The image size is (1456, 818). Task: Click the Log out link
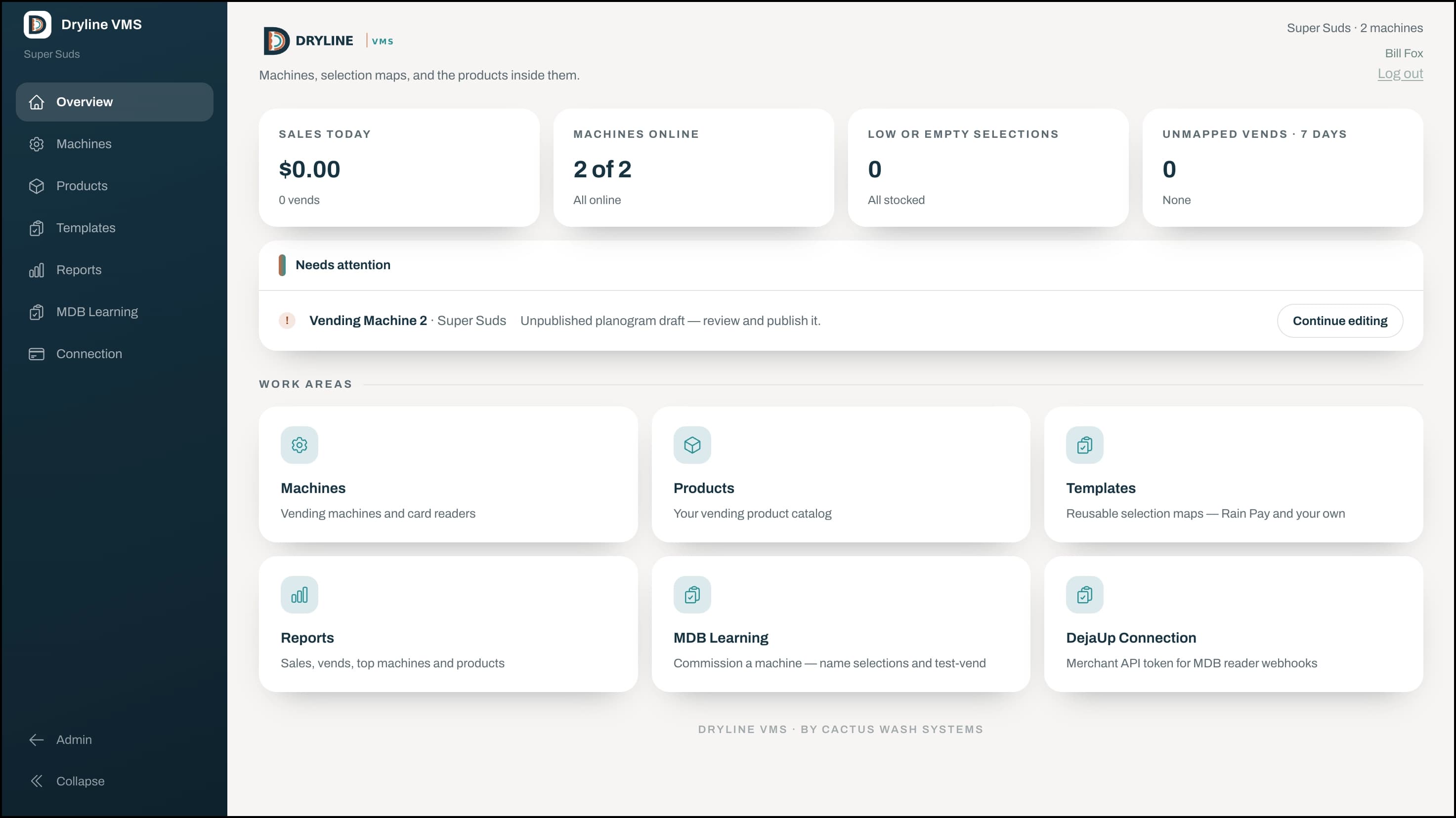pyautogui.click(x=1400, y=74)
